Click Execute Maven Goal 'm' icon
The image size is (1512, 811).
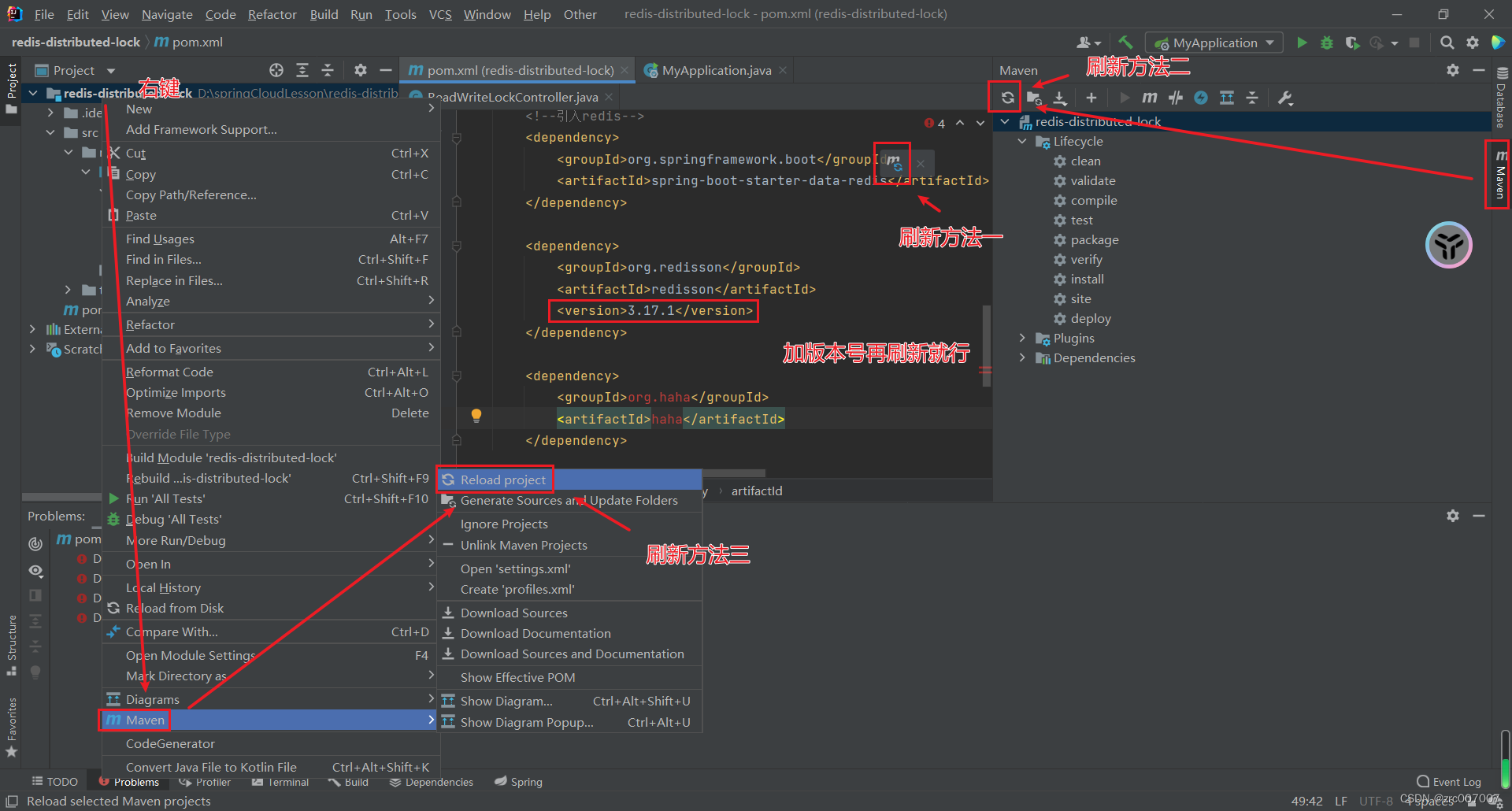coord(1150,98)
